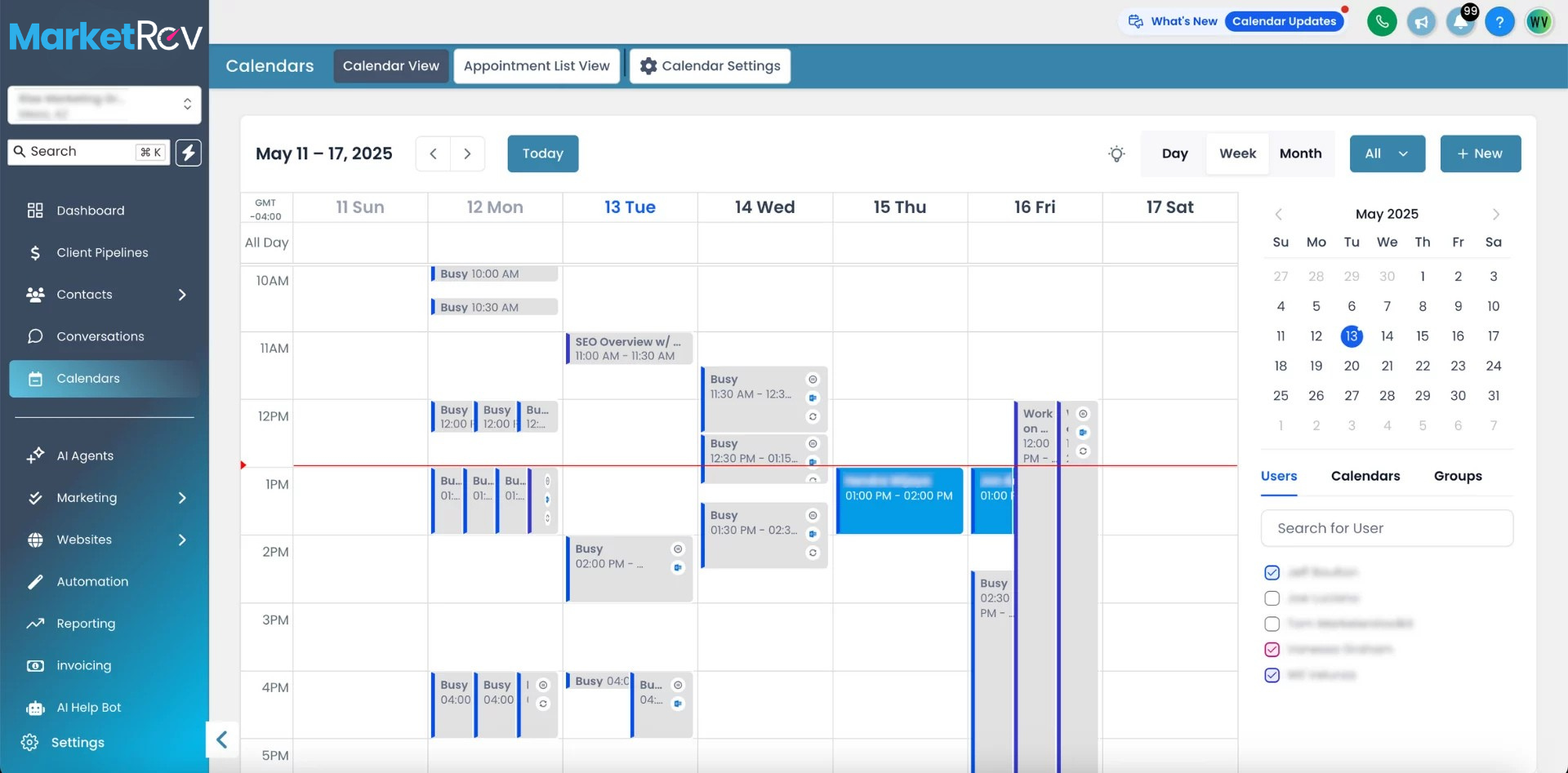Toggle the pink-checked user checkbox
Viewport: 1568px width, 773px height.
[1272, 650]
